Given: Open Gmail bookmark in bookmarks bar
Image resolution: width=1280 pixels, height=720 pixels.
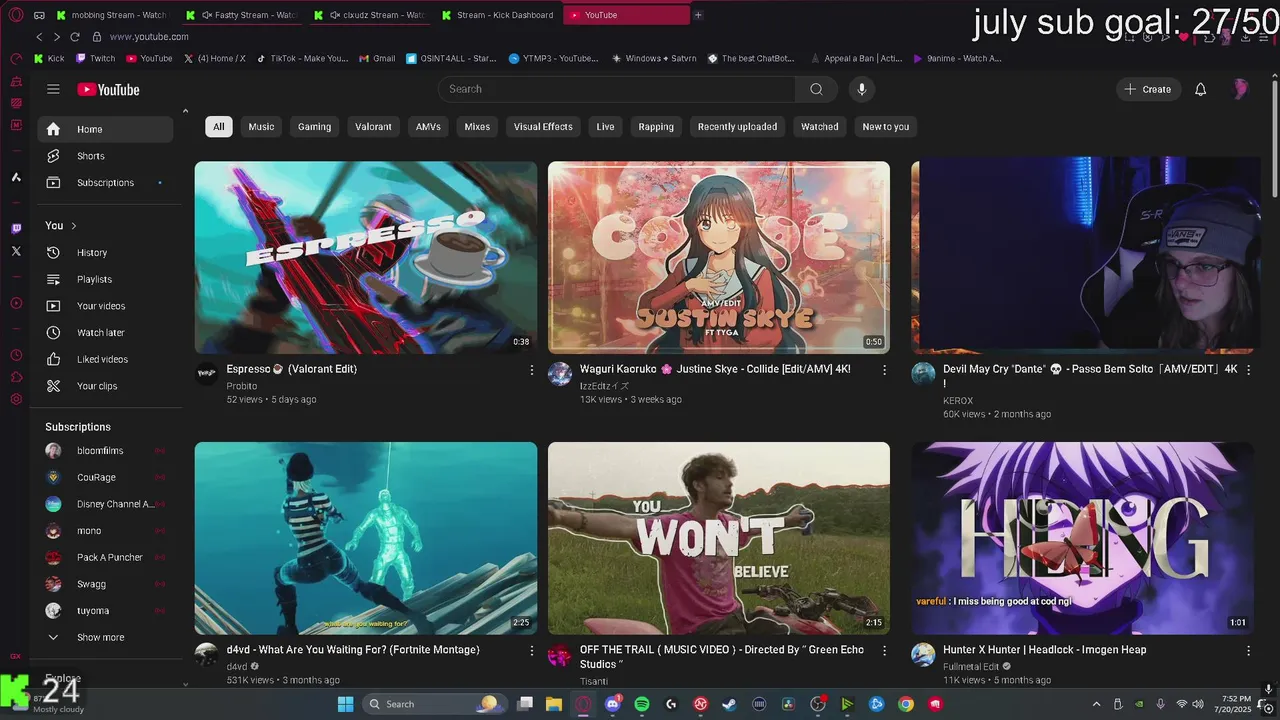Looking at the screenshot, I should [x=377, y=59].
